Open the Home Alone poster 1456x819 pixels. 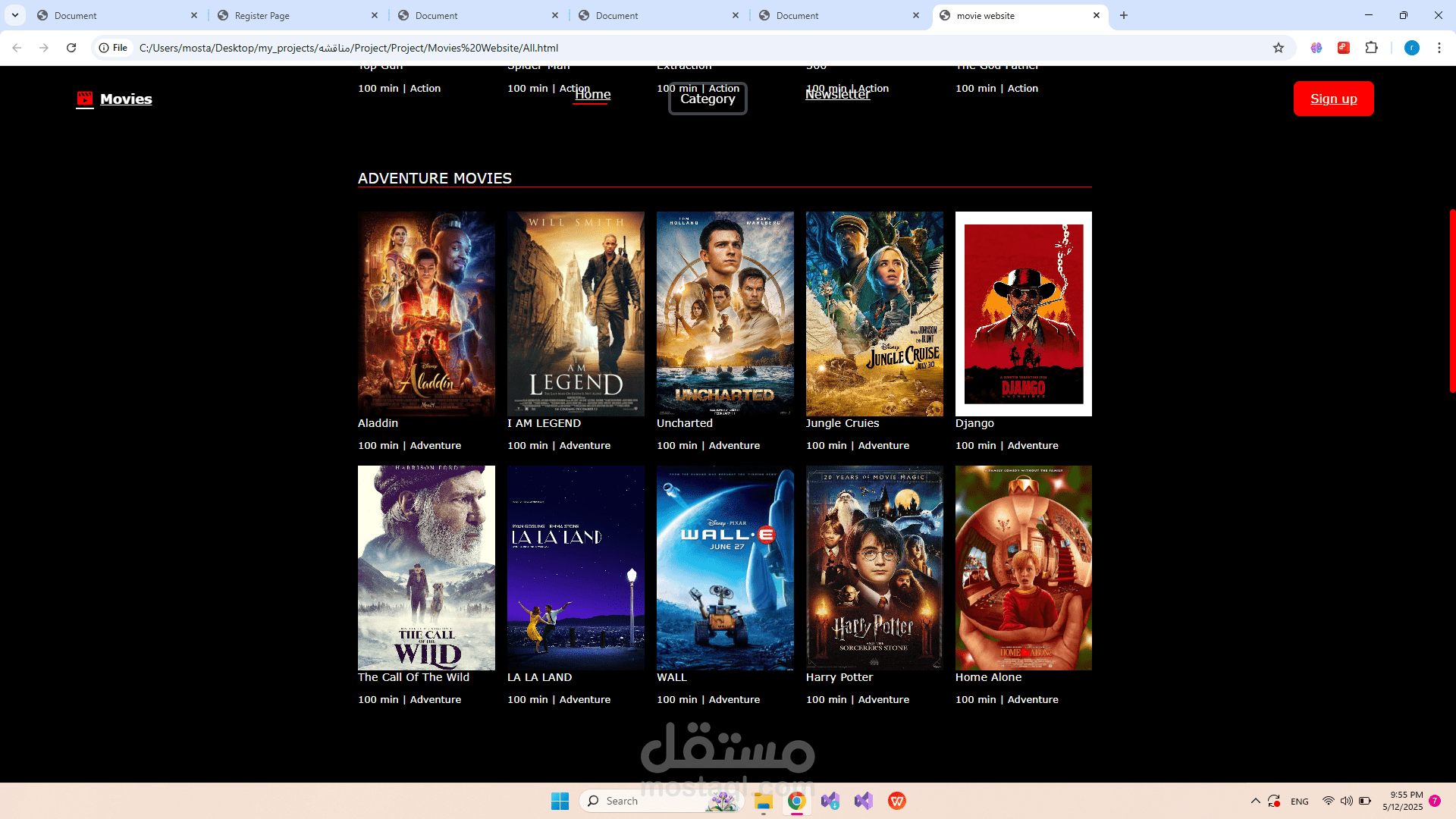[1024, 568]
